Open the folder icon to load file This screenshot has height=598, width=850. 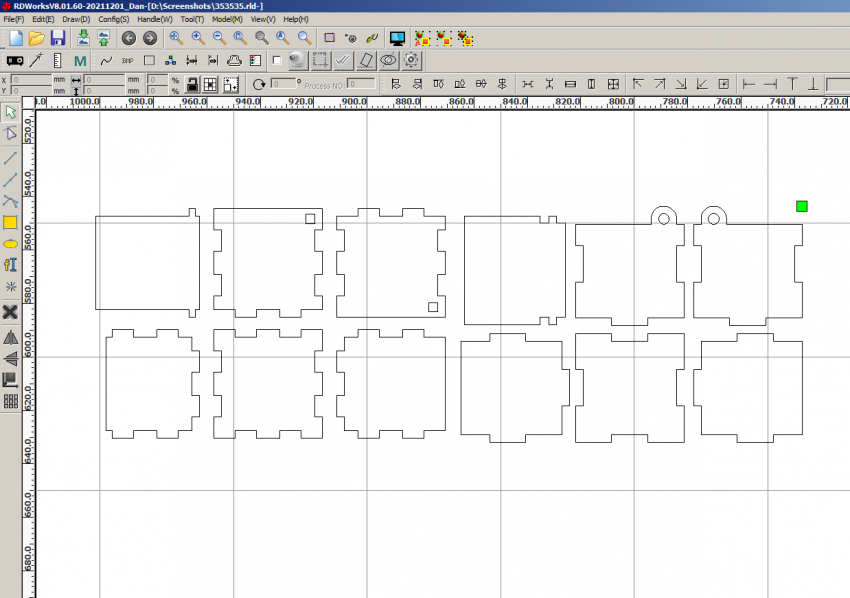37,38
